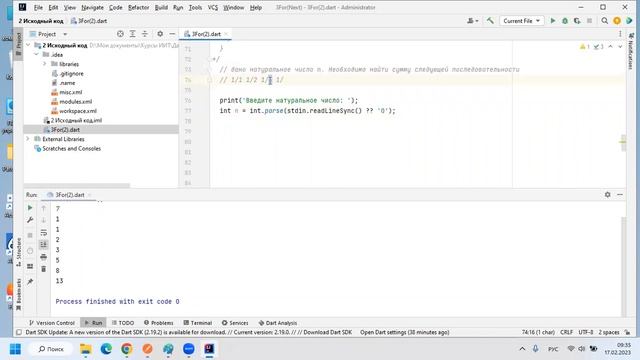Open Microsoft Edge from taskbar
The image size is (640, 360).
[106, 349]
